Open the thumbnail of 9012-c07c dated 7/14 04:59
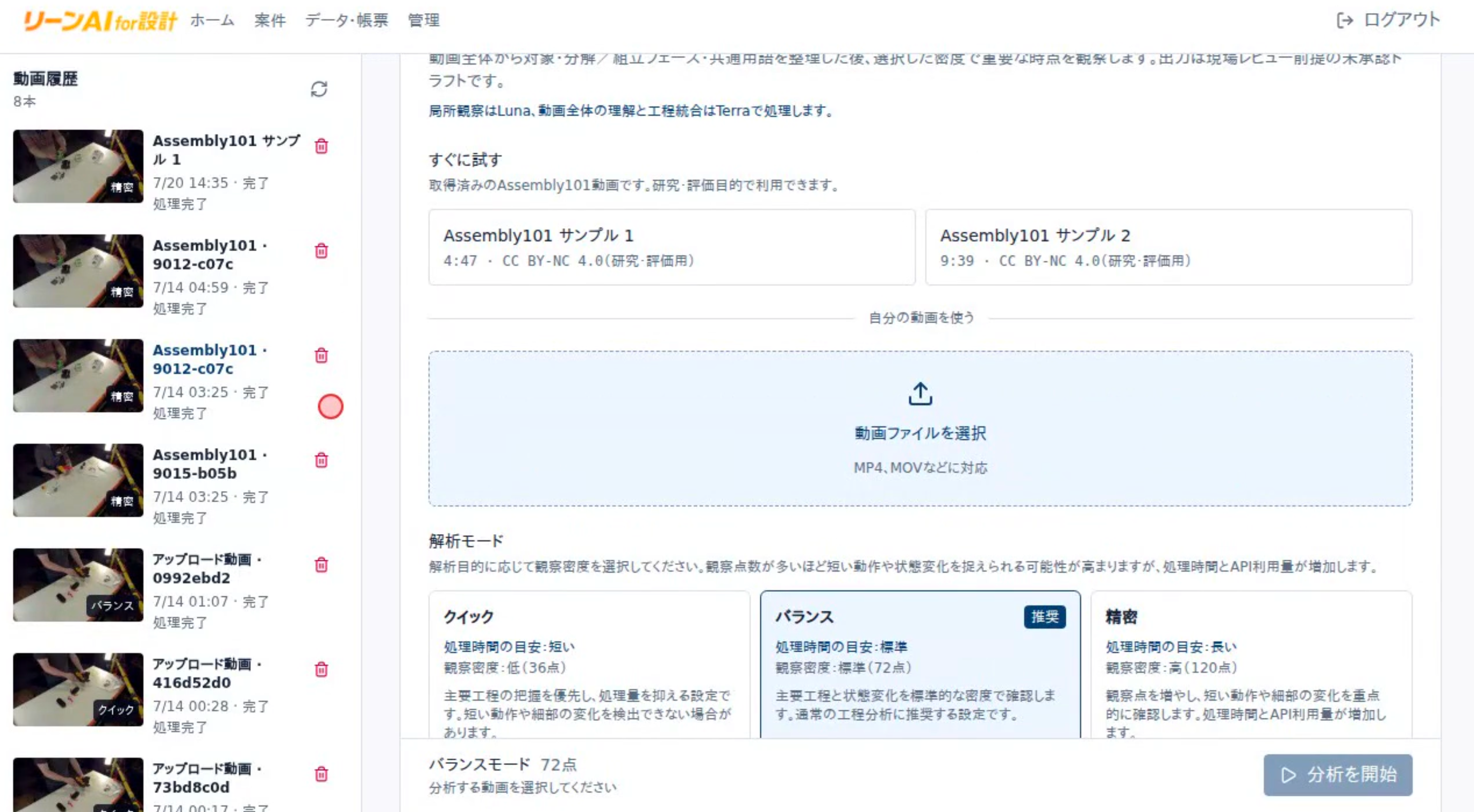Screen dimensions: 1474x812 pos(79,271)
